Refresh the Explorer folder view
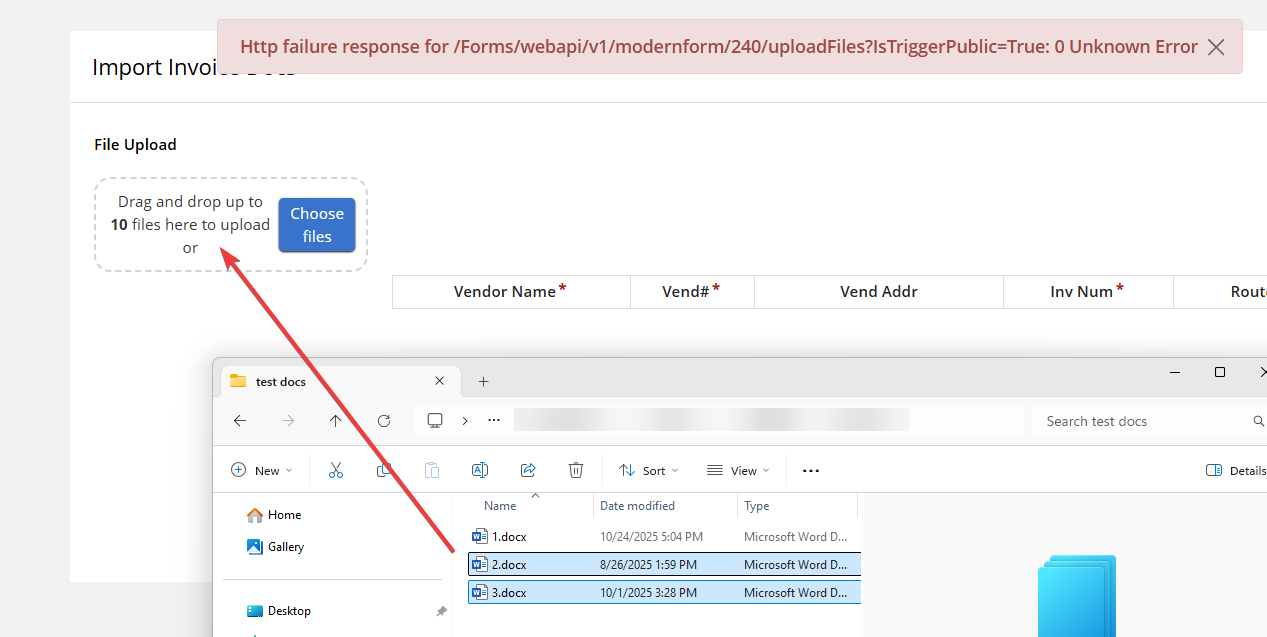 click(383, 421)
